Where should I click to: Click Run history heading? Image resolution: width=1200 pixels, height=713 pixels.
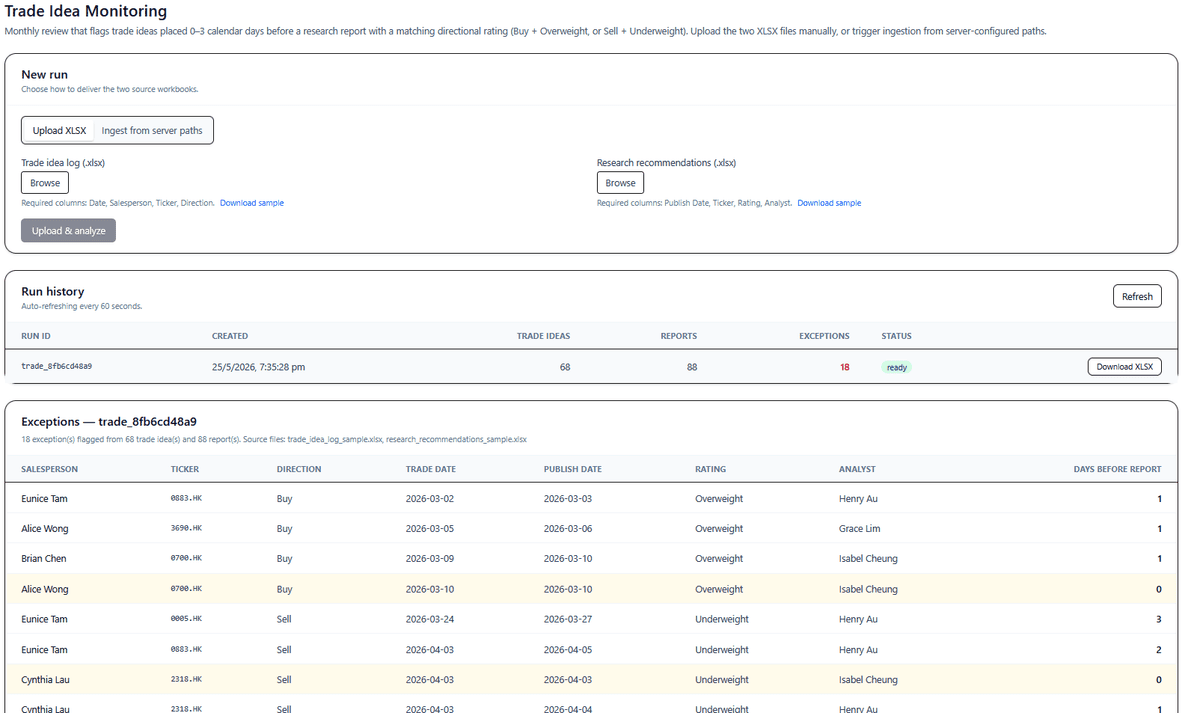tap(53, 292)
